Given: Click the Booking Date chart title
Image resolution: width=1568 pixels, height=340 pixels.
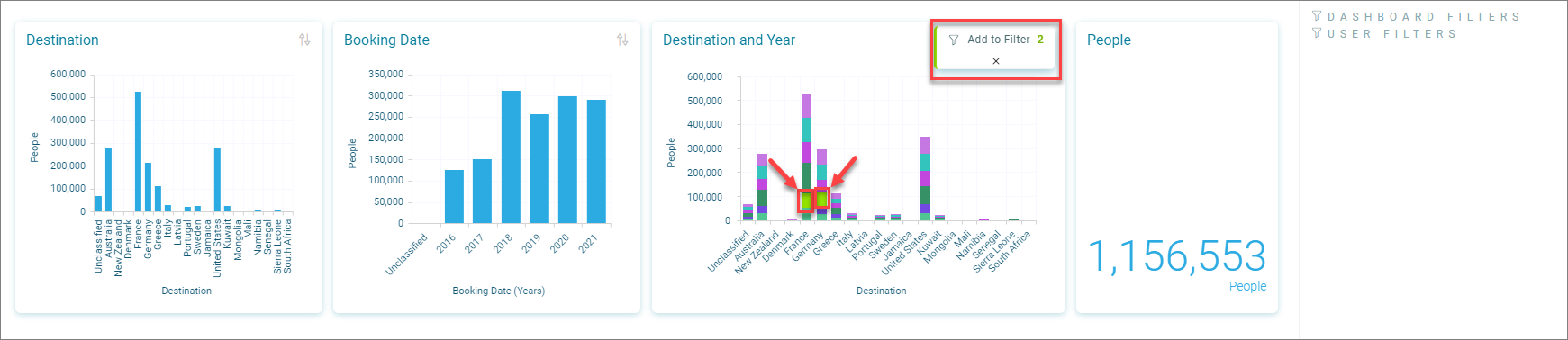Looking at the screenshot, I should point(386,40).
